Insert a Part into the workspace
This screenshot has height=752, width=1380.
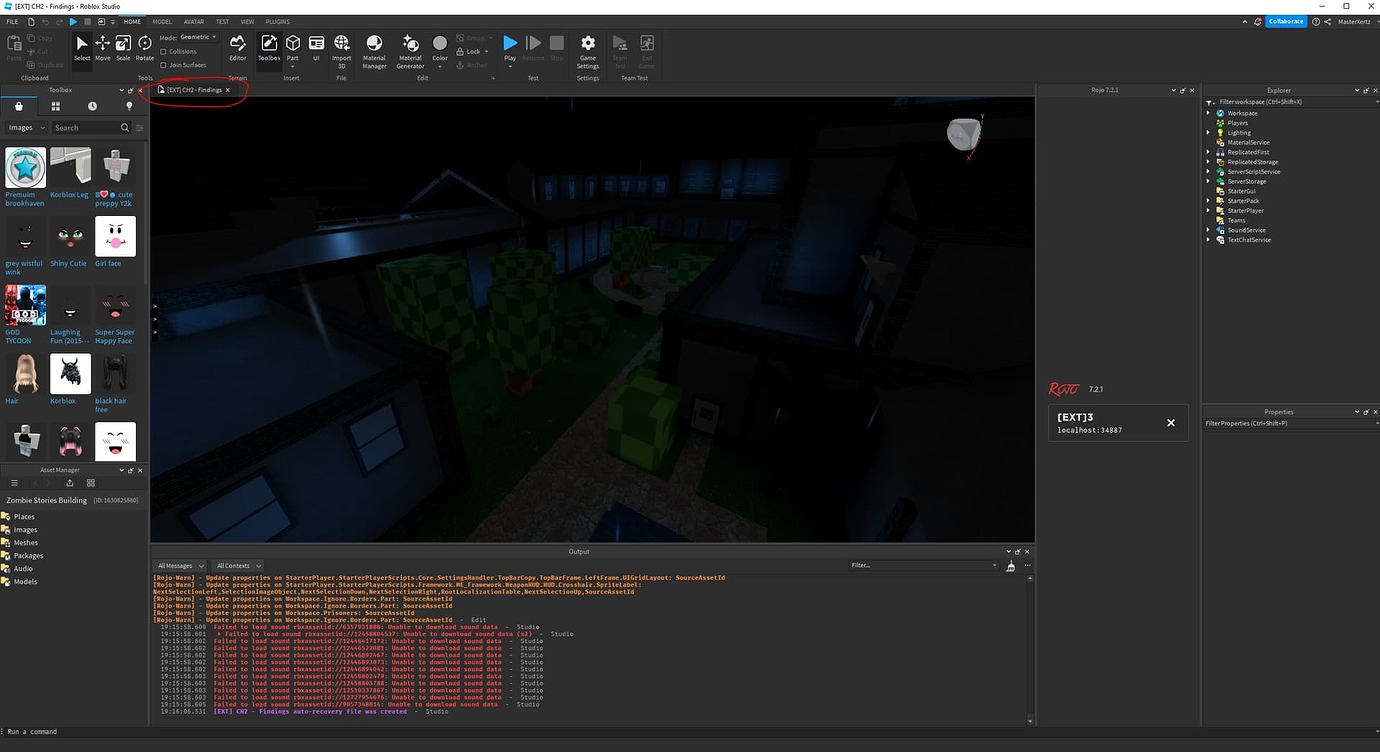pos(292,44)
